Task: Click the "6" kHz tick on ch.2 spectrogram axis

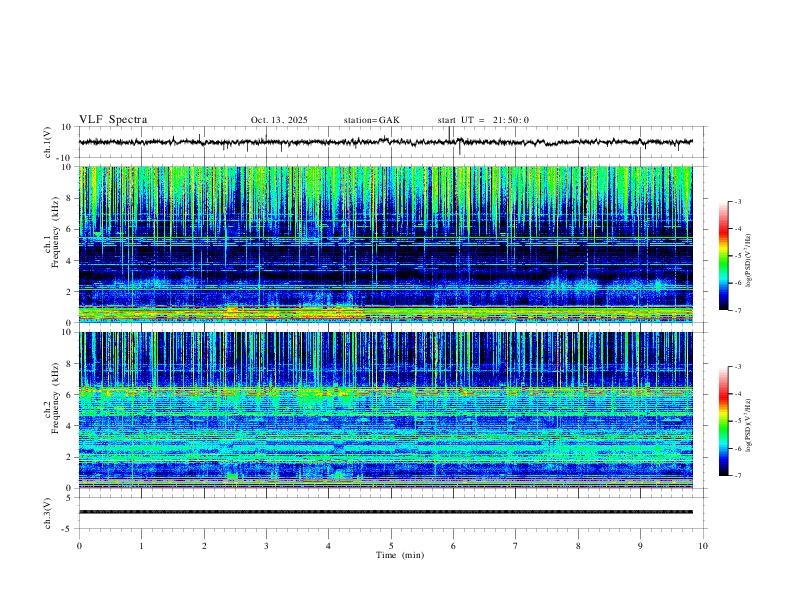Action: point(70,394)
